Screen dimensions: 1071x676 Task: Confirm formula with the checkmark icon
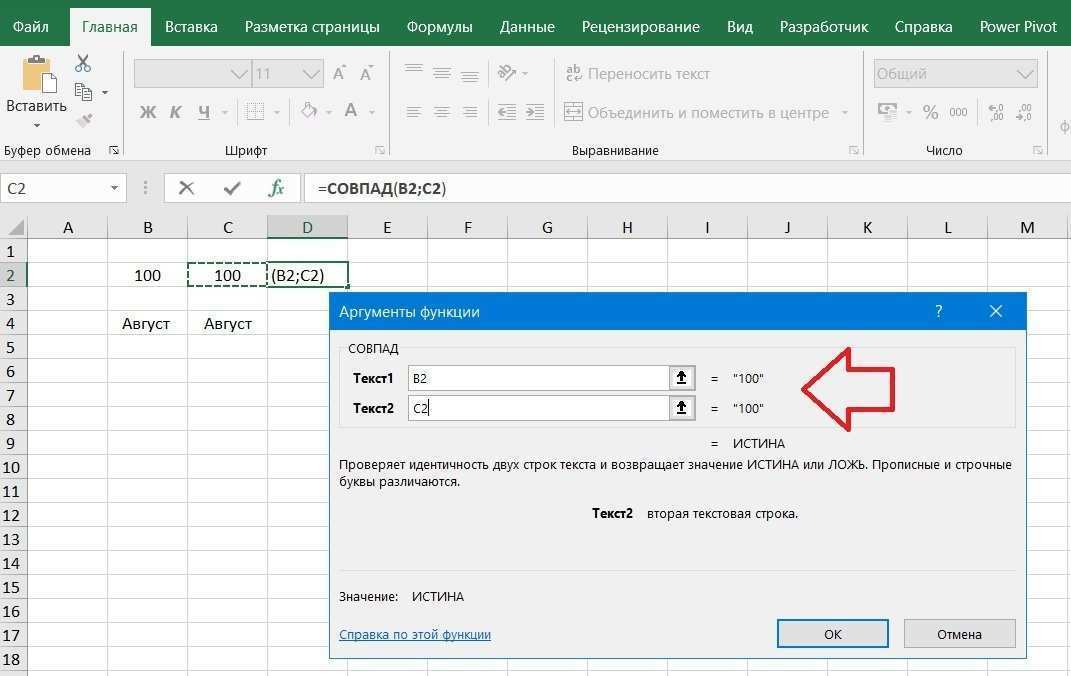(232, 188)
